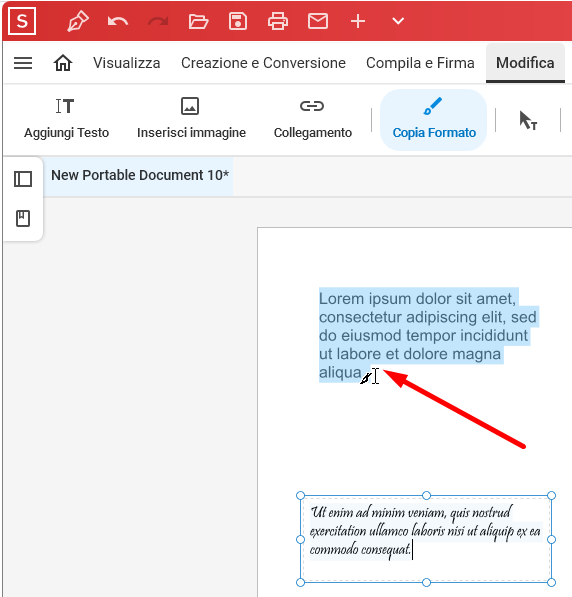Expand the quick access toolbar chevron

coord(398,21)
